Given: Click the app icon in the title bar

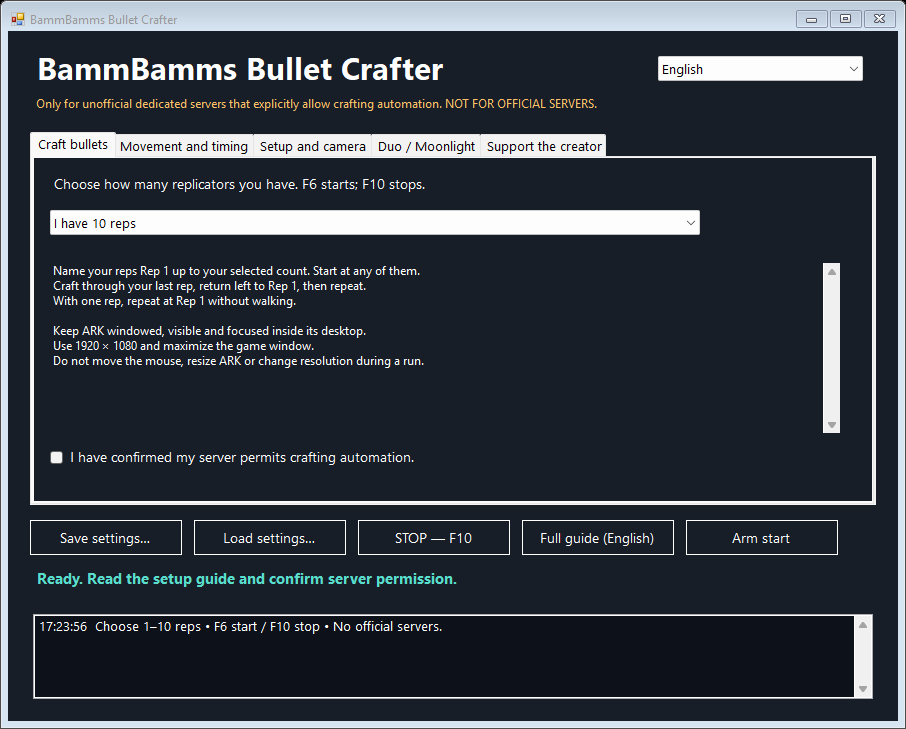Looking at the screenshot, I should 18,19.
